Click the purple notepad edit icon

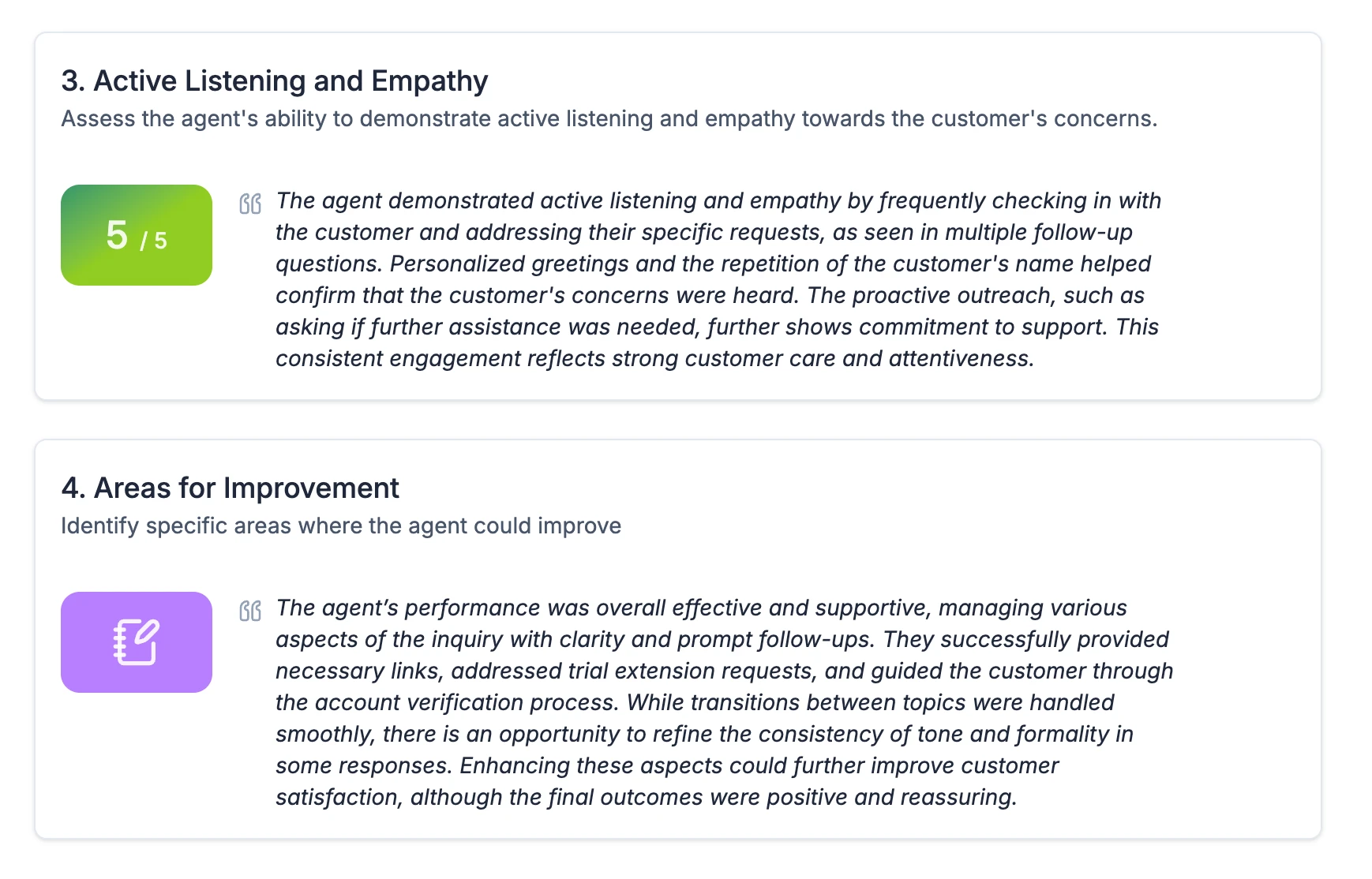point(137,642)
